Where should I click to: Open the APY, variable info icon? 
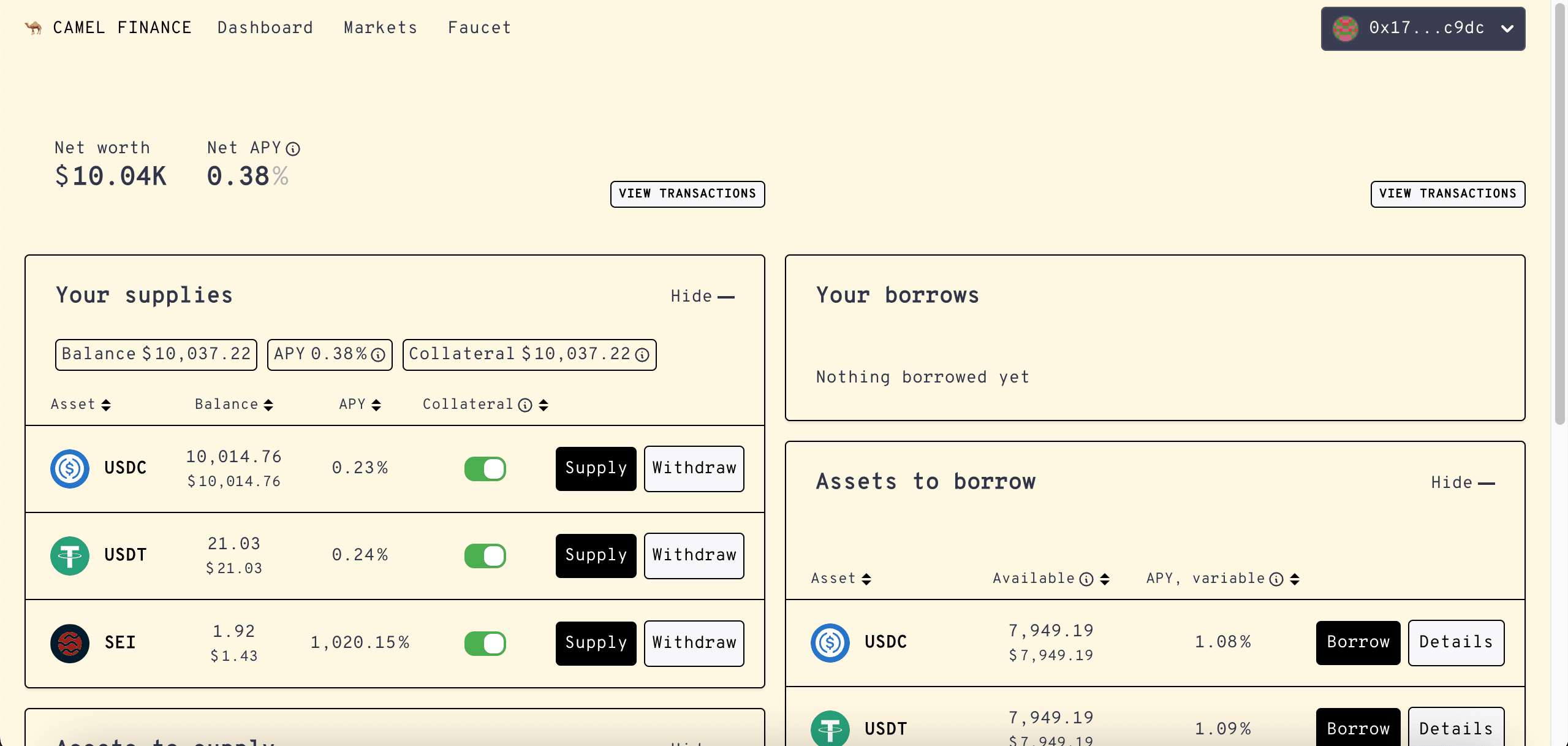pyautogui.click(x=1276, y=579)
